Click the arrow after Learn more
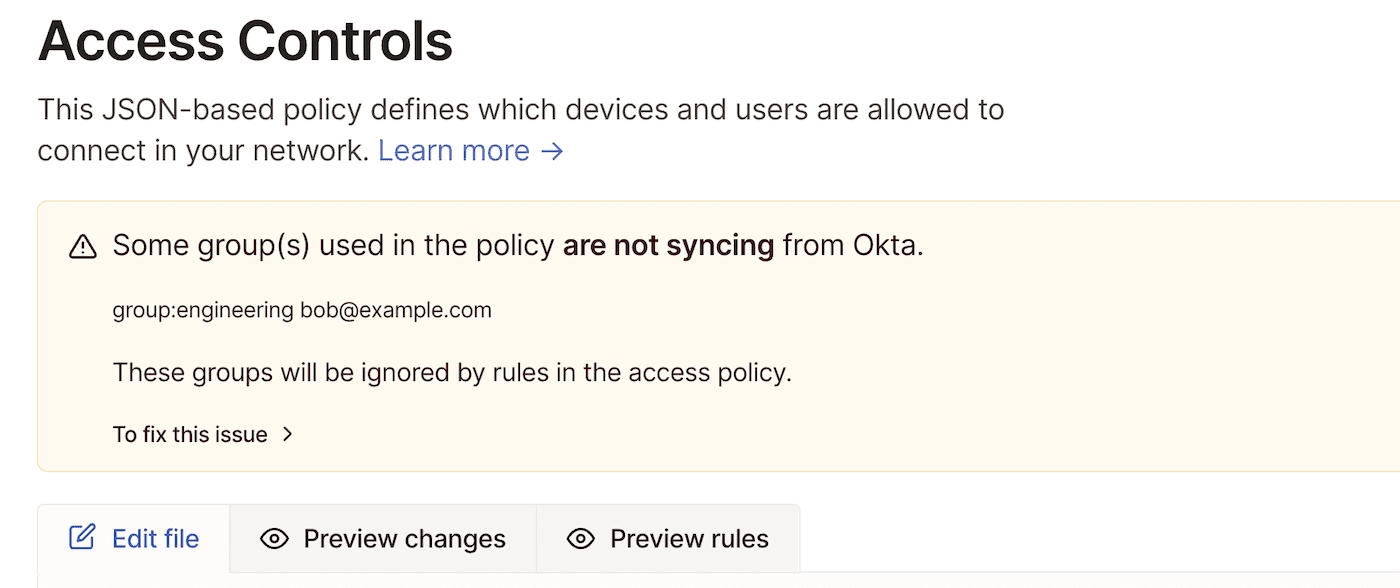Viewport: 1400px width, 588px height. pos(552,151)
